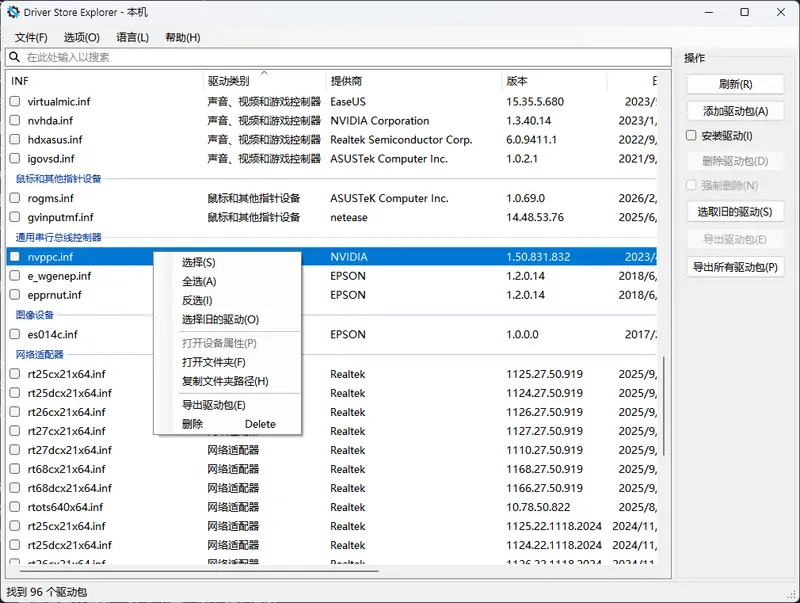Check the rogms.inf checkbox
Screen dimensions: 800x603
tap(15, 198)
